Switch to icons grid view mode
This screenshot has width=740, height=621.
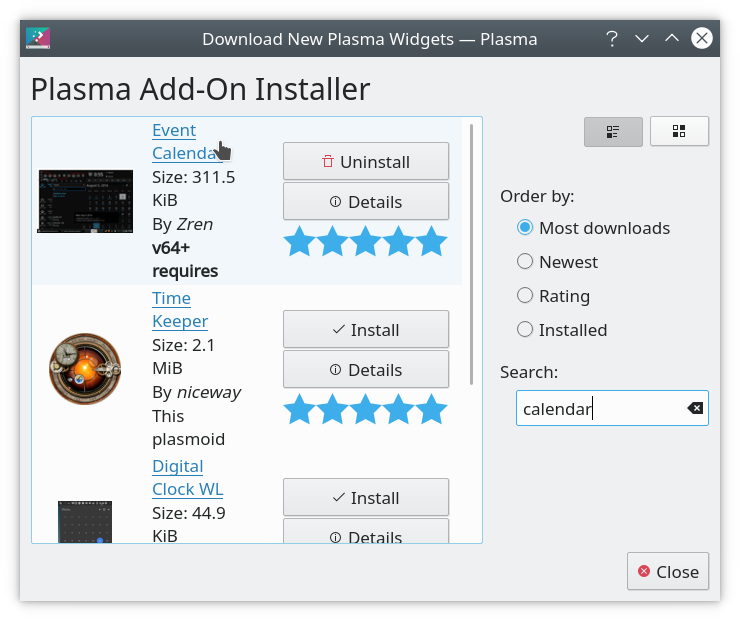(x=679, y=131)
